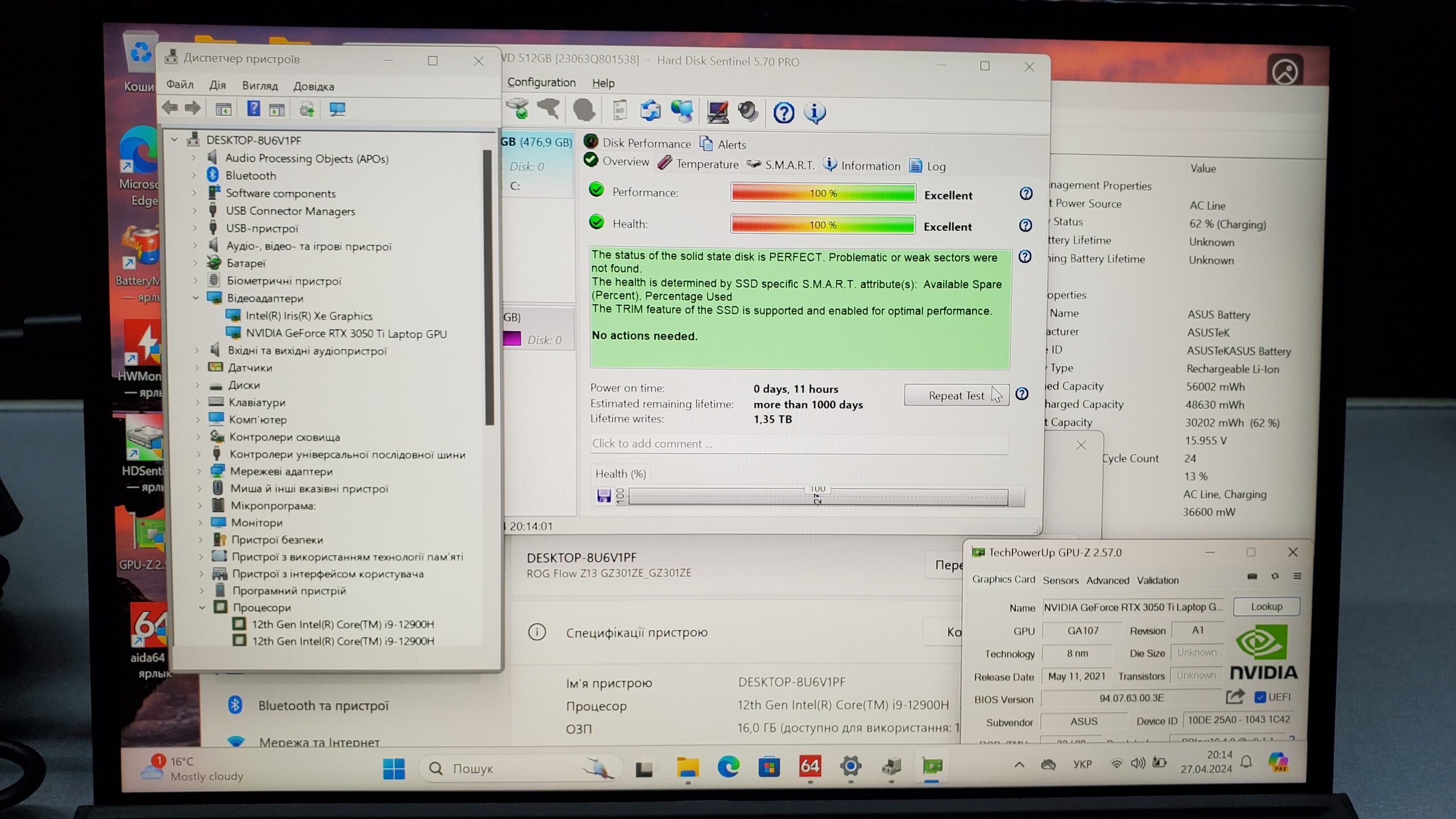This screenshot has height=819, width=1456.
Task: Open GPU-Z hamburger menu icon
Action: click(x=1297, y=576)
